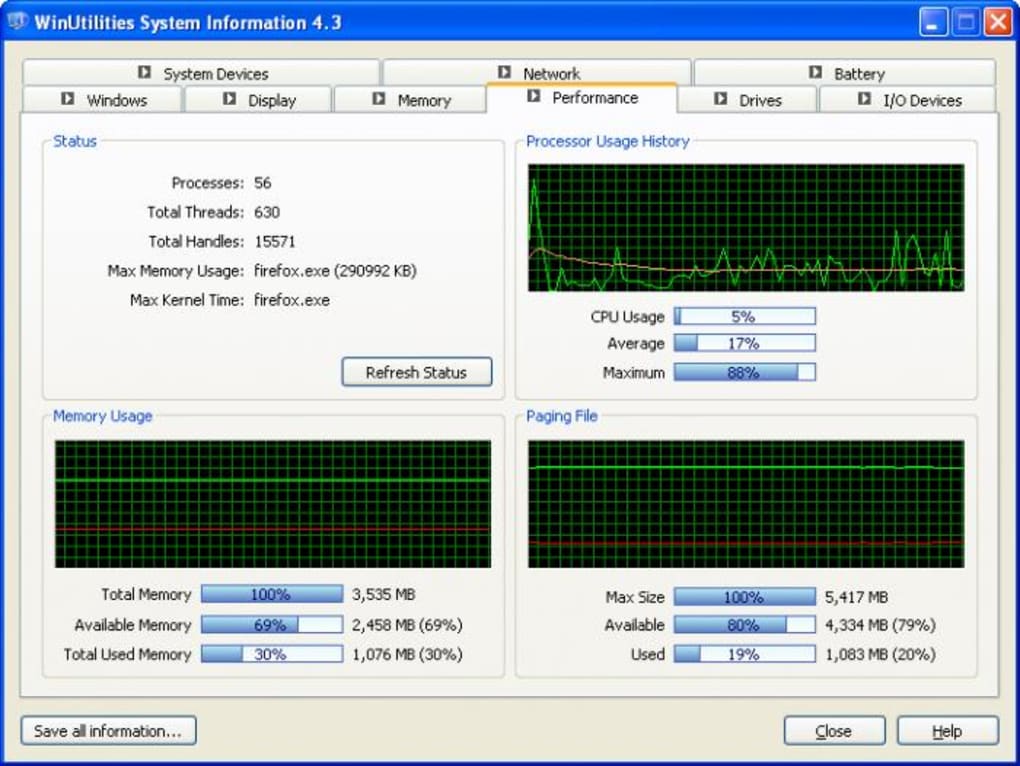
Task: Click the arrow icon beside I/O Devices tab
Action: coord(864,100)
